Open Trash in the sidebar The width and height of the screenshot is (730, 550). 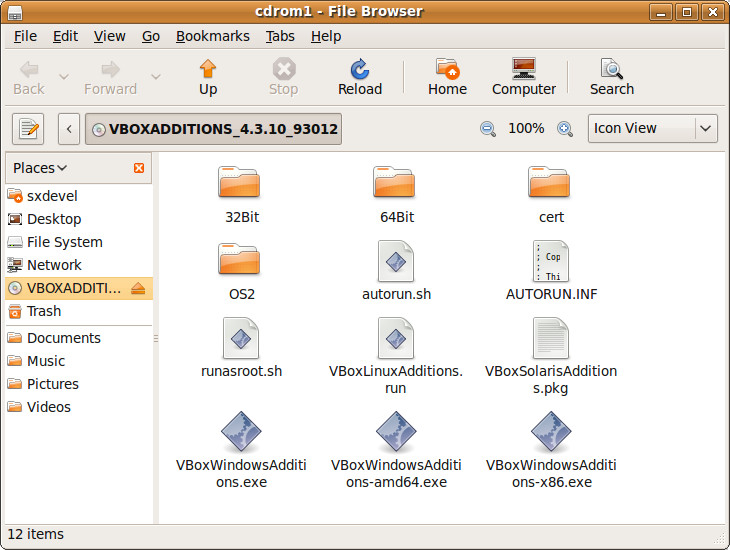click(78, 311)
